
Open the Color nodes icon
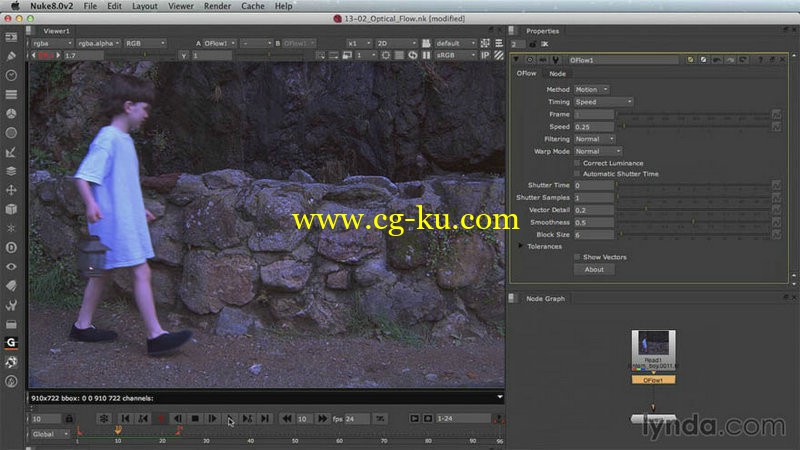(x=11, y=114)
